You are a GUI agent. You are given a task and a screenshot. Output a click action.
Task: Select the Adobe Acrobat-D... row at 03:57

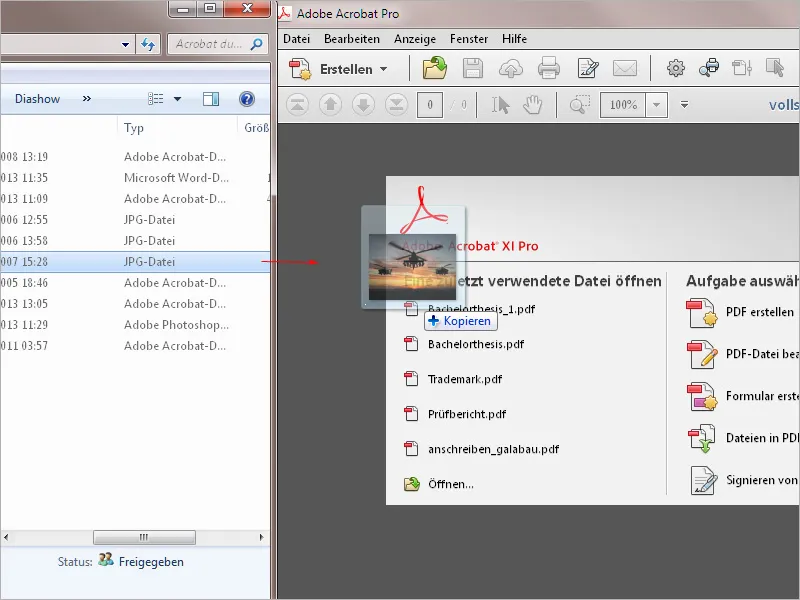pyautogui.click(x=135, y=346)
